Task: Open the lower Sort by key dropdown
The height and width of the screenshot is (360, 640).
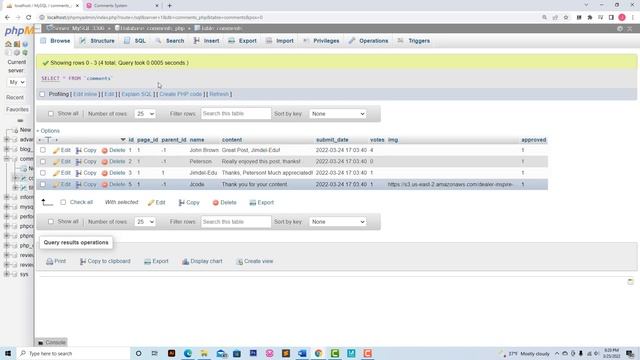Action: point(338,222)
